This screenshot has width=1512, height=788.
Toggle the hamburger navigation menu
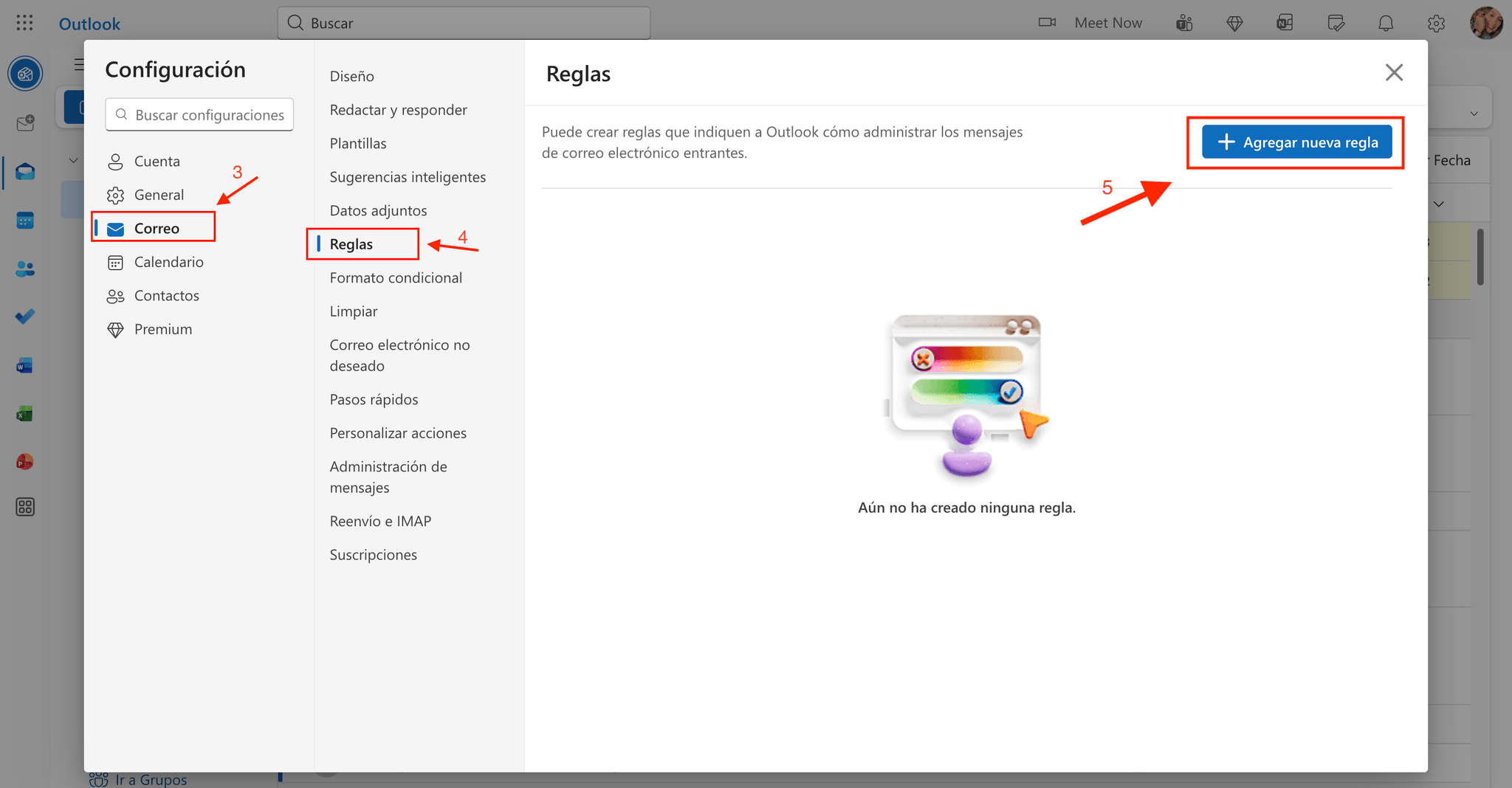pos(79,64)
